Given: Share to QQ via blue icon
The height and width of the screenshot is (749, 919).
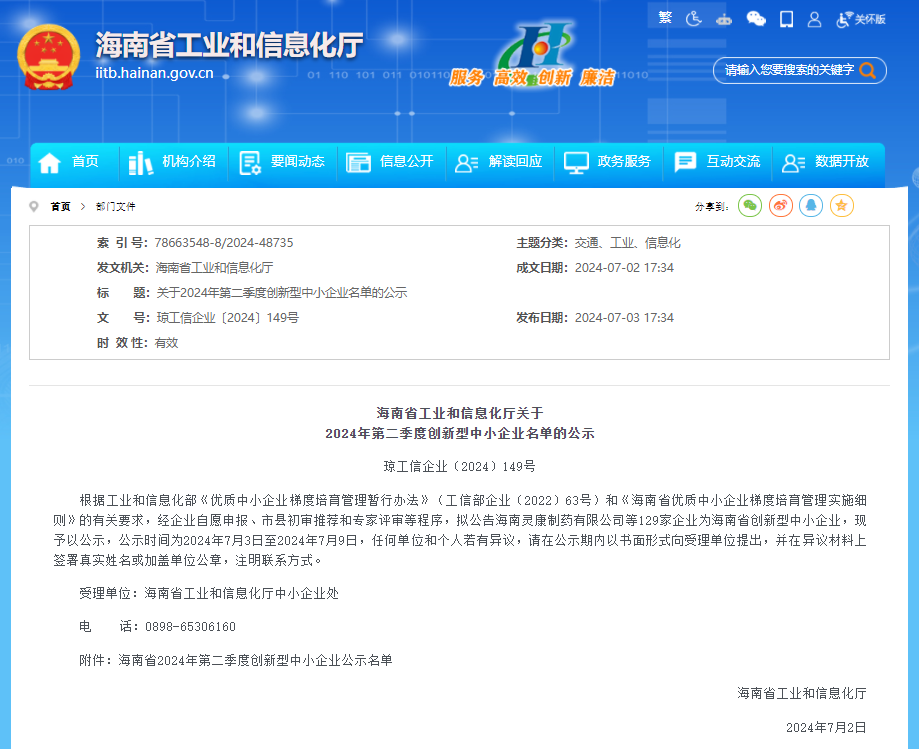Looking at the screenshot, I should [x=811, y=206].
